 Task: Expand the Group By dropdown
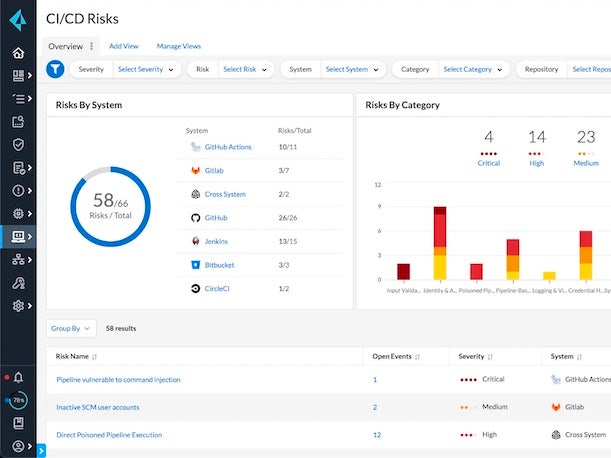70,328
